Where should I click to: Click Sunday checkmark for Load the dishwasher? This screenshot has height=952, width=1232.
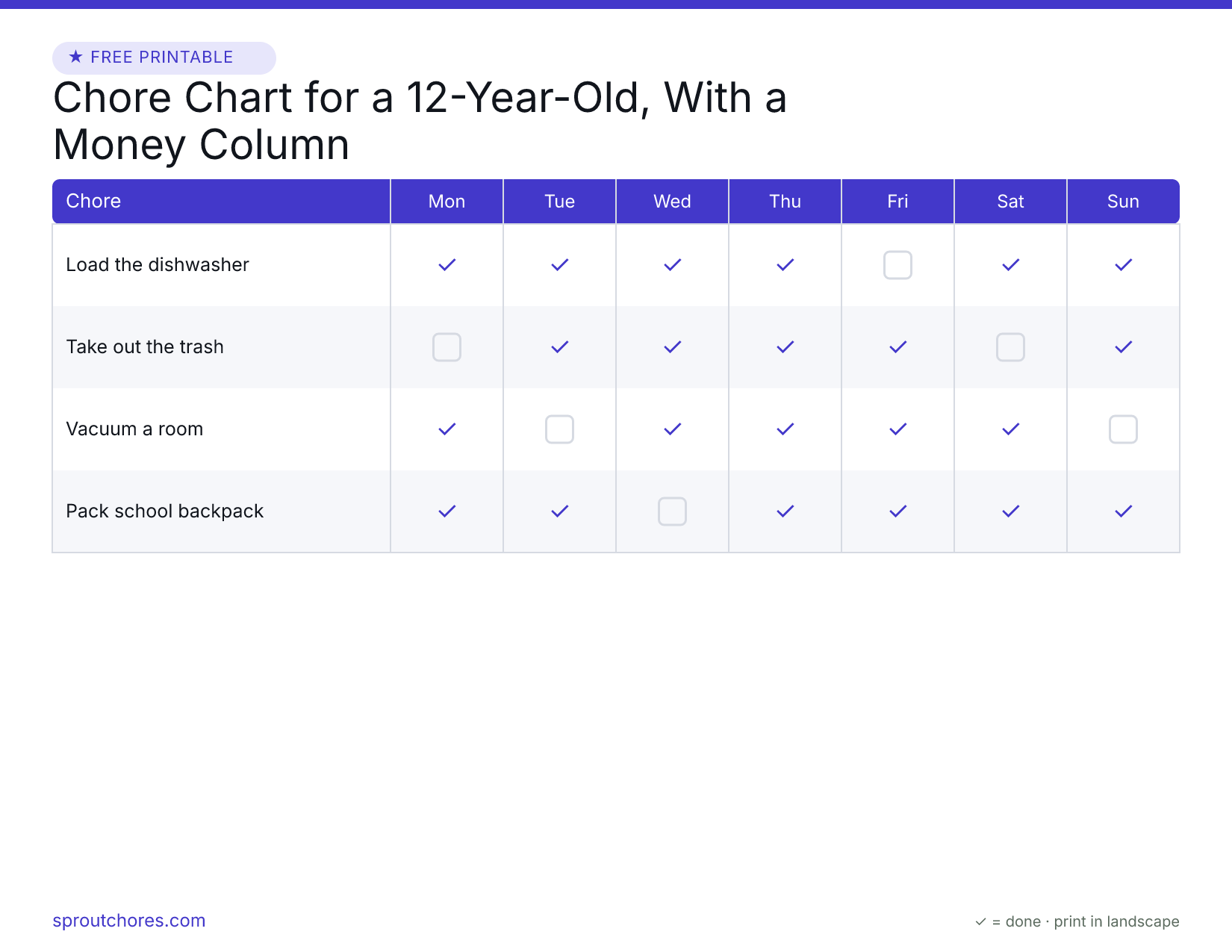(x=1123, y=265)
